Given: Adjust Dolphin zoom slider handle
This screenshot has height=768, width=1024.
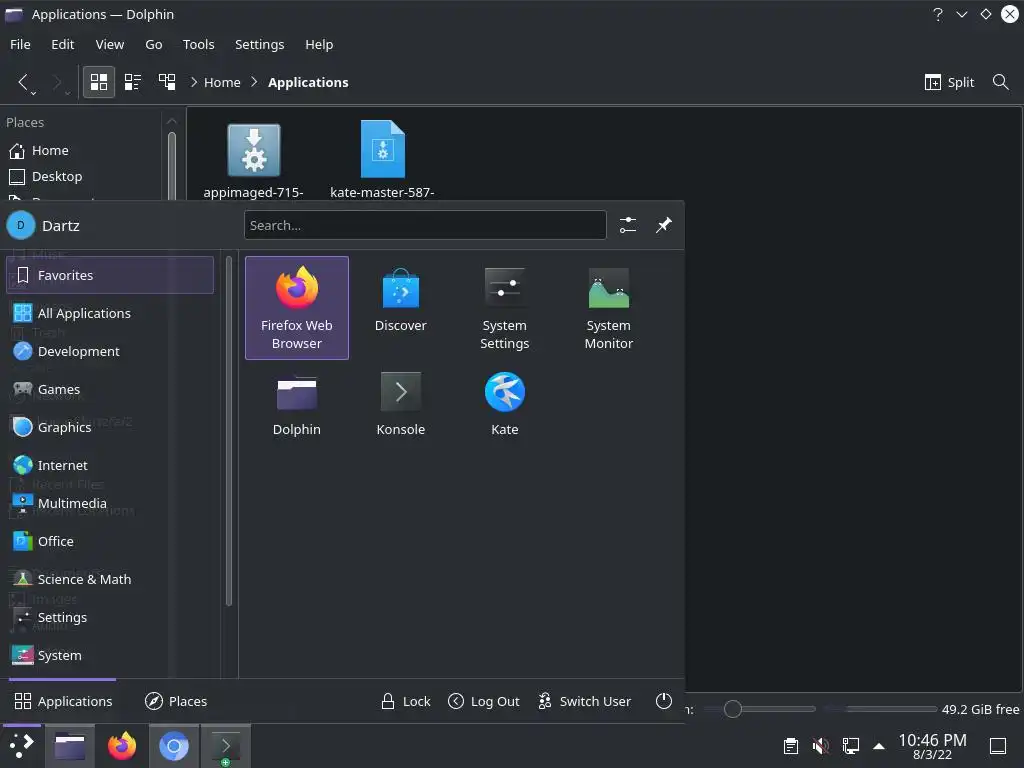Looking at the screenshot, I should point(733,709).
